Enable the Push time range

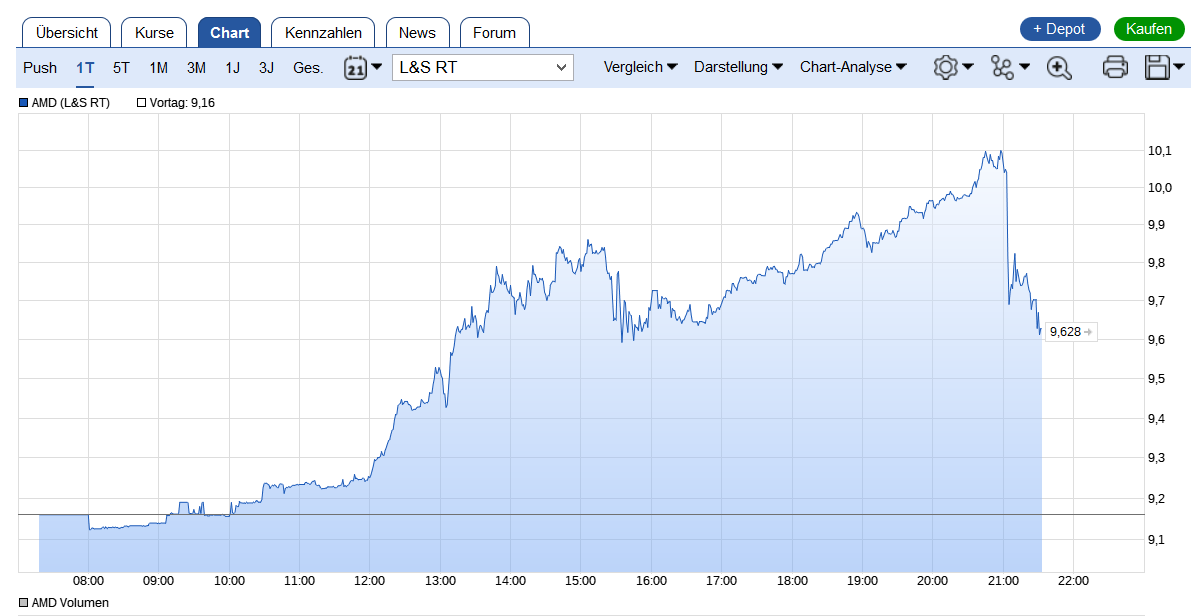[x=40, y=67]
